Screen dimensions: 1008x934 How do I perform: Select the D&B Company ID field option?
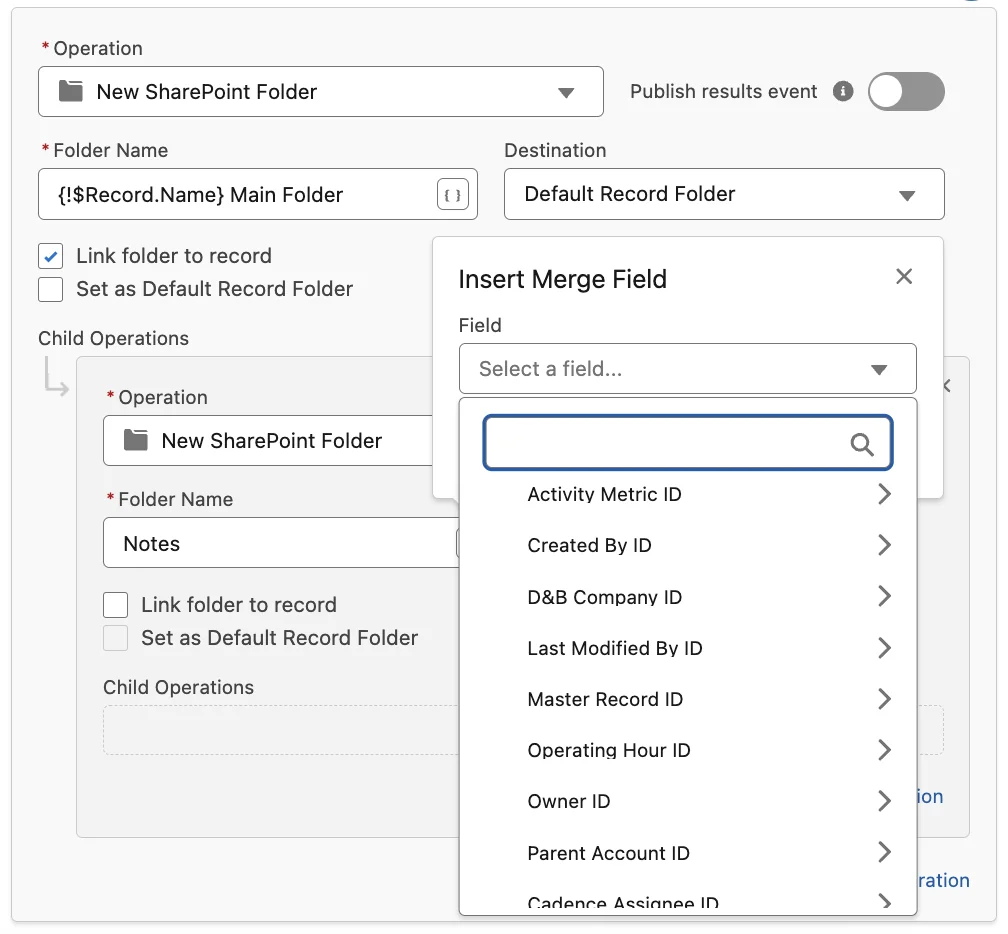coord(687,597)
